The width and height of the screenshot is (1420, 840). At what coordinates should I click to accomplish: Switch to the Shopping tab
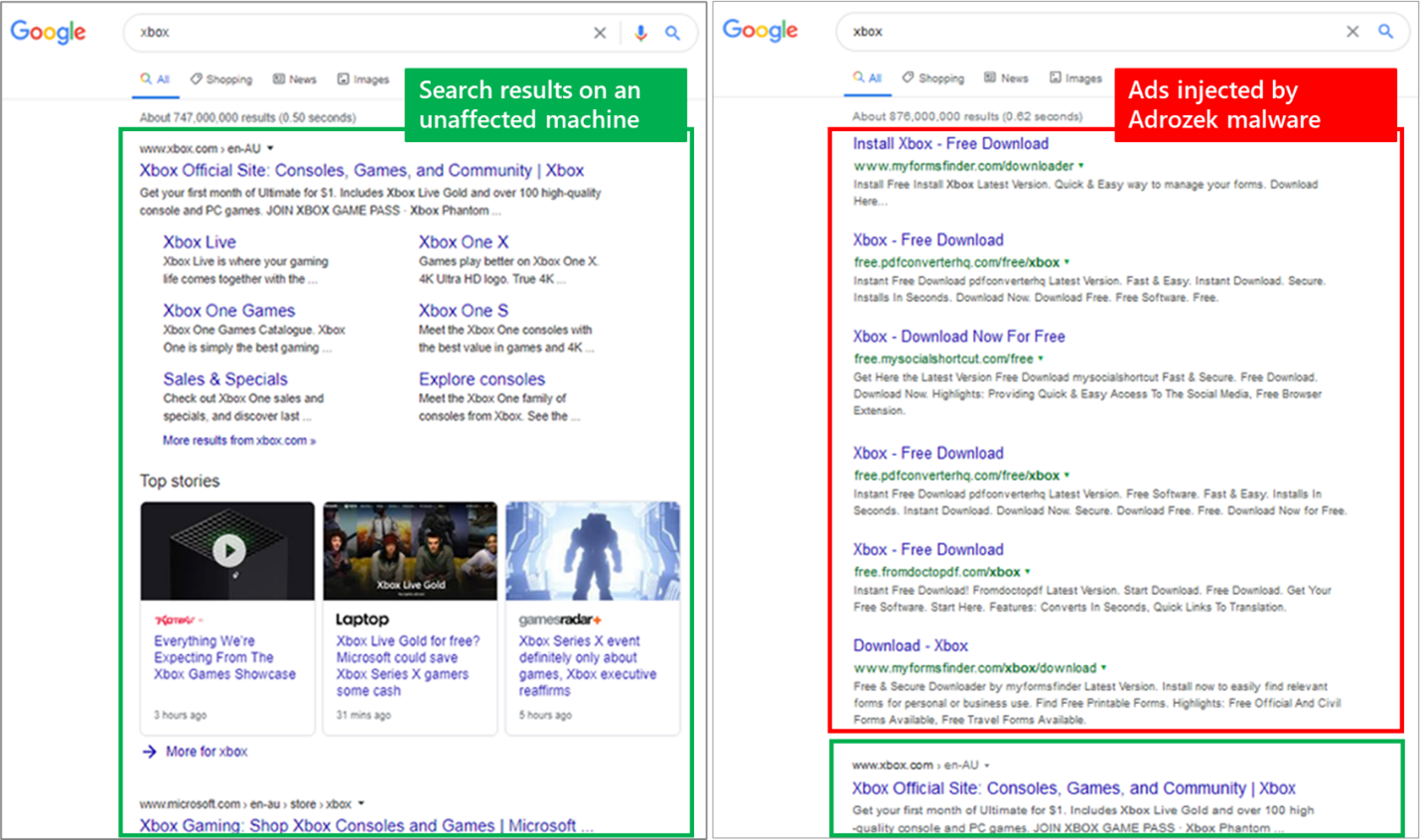(x=220, y=79)
